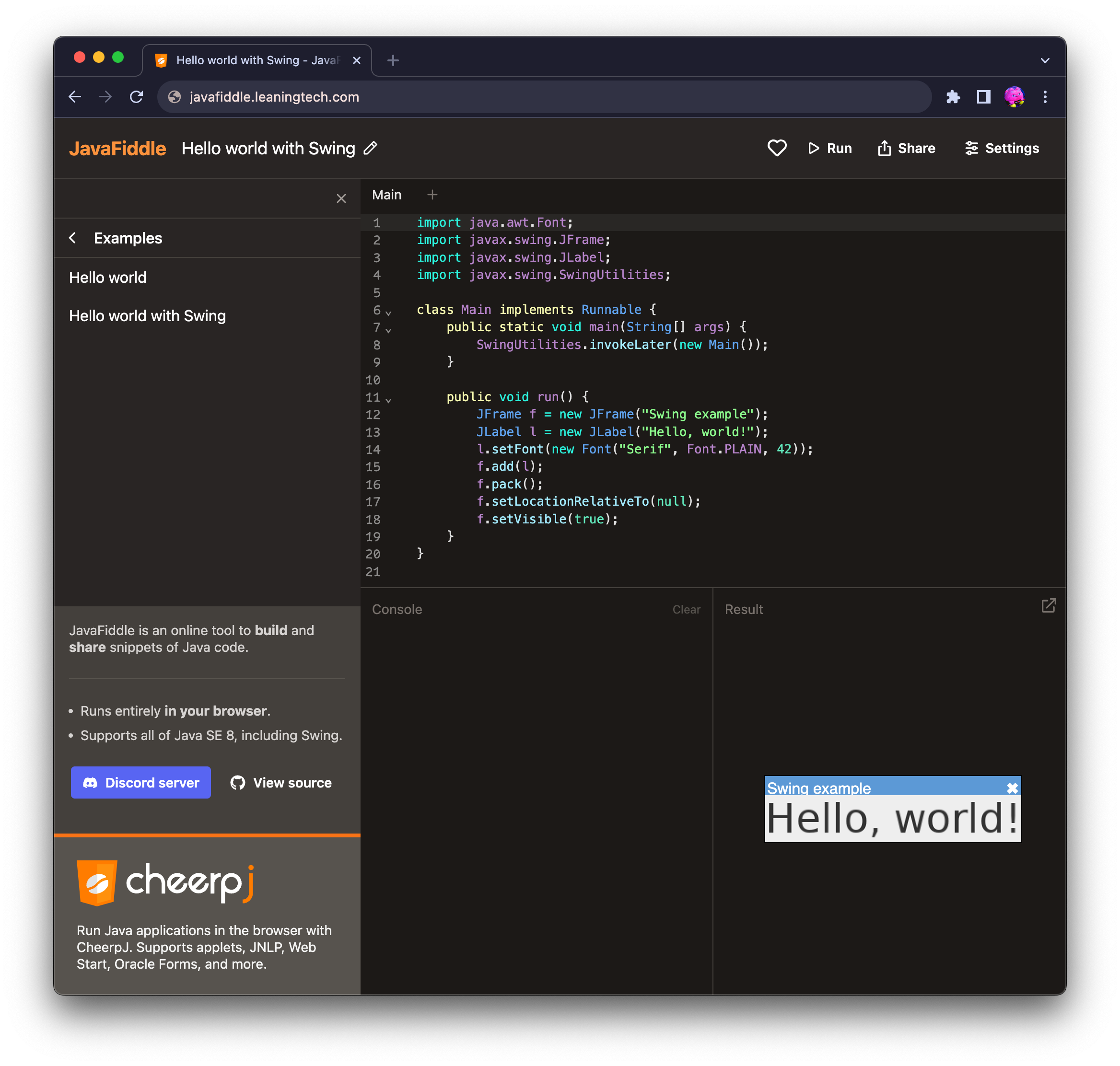Close the Swing example window with X

point(1012,788)
